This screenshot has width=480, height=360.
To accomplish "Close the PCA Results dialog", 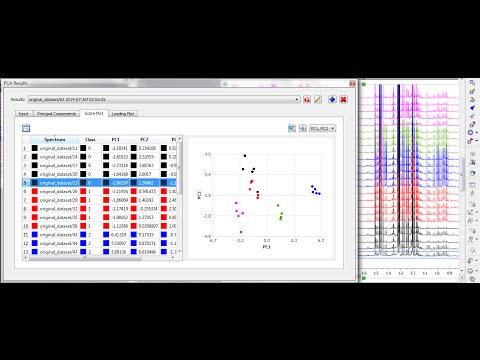I will (x=352, y=83).
